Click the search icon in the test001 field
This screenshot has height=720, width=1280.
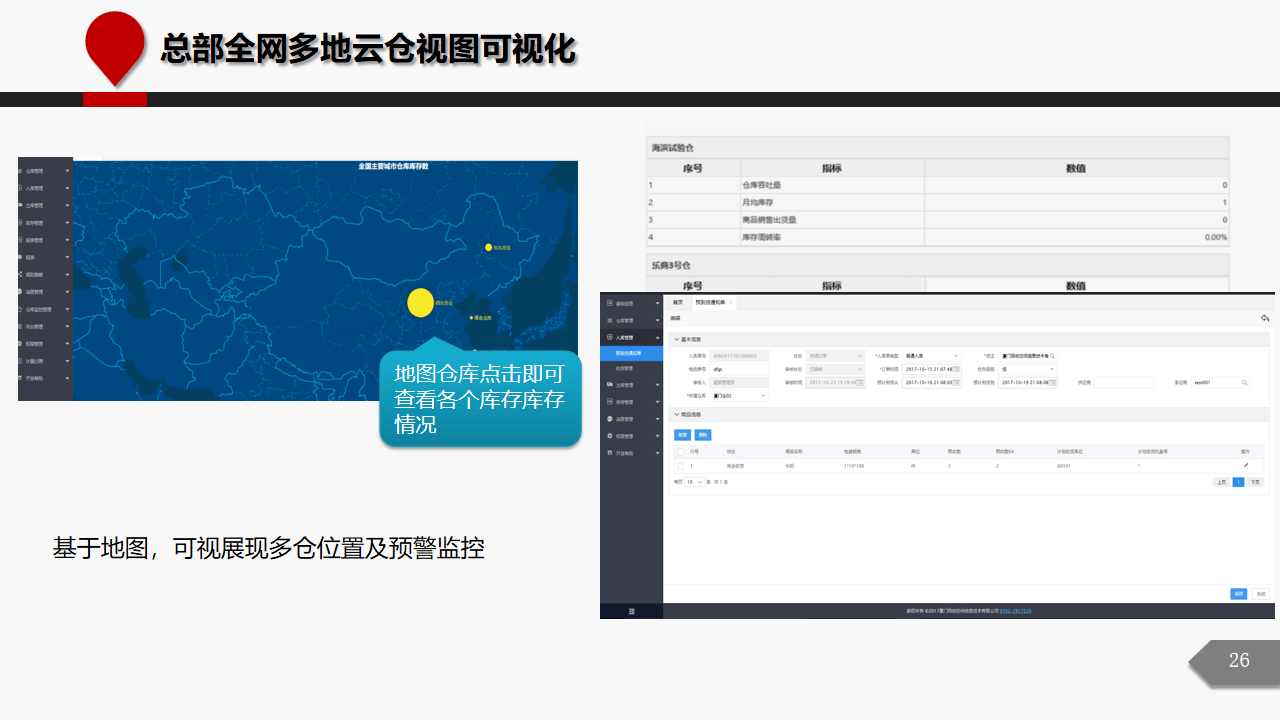(1244, 383)
